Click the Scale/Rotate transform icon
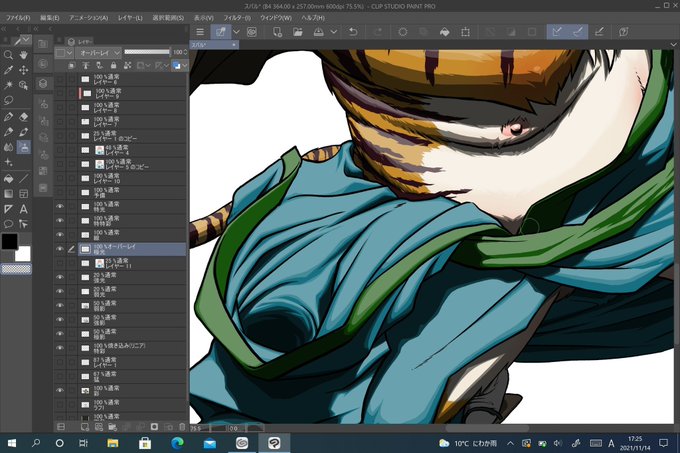This screenshot has height=453, width=680. pos(465,32)
